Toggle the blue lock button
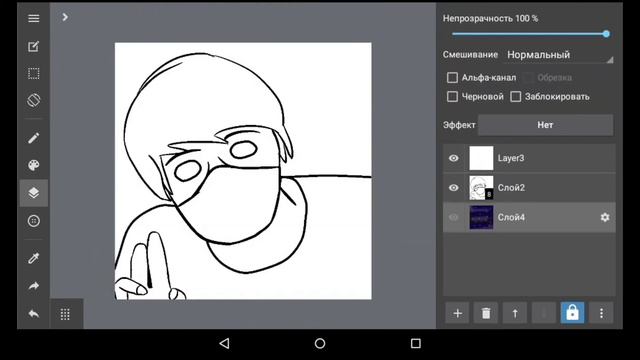The image size is (640, 360). coord(572,313)
